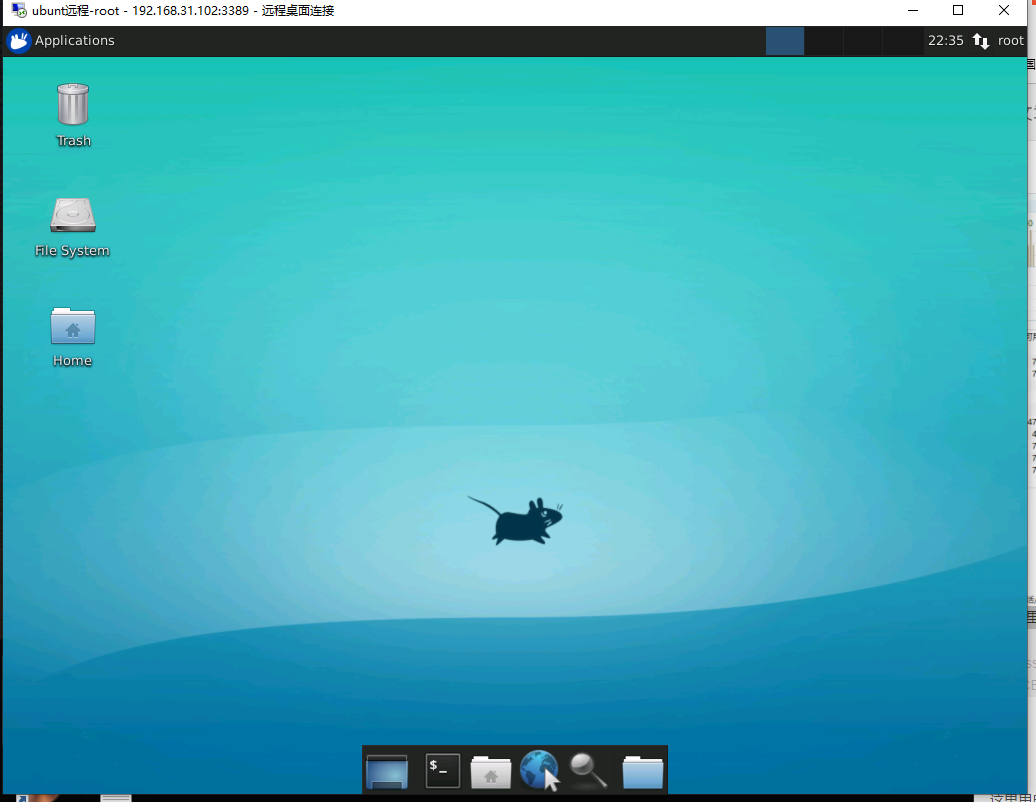Select the active blue workspace in the pager
1036x802 pixels.
pos(785,40)
